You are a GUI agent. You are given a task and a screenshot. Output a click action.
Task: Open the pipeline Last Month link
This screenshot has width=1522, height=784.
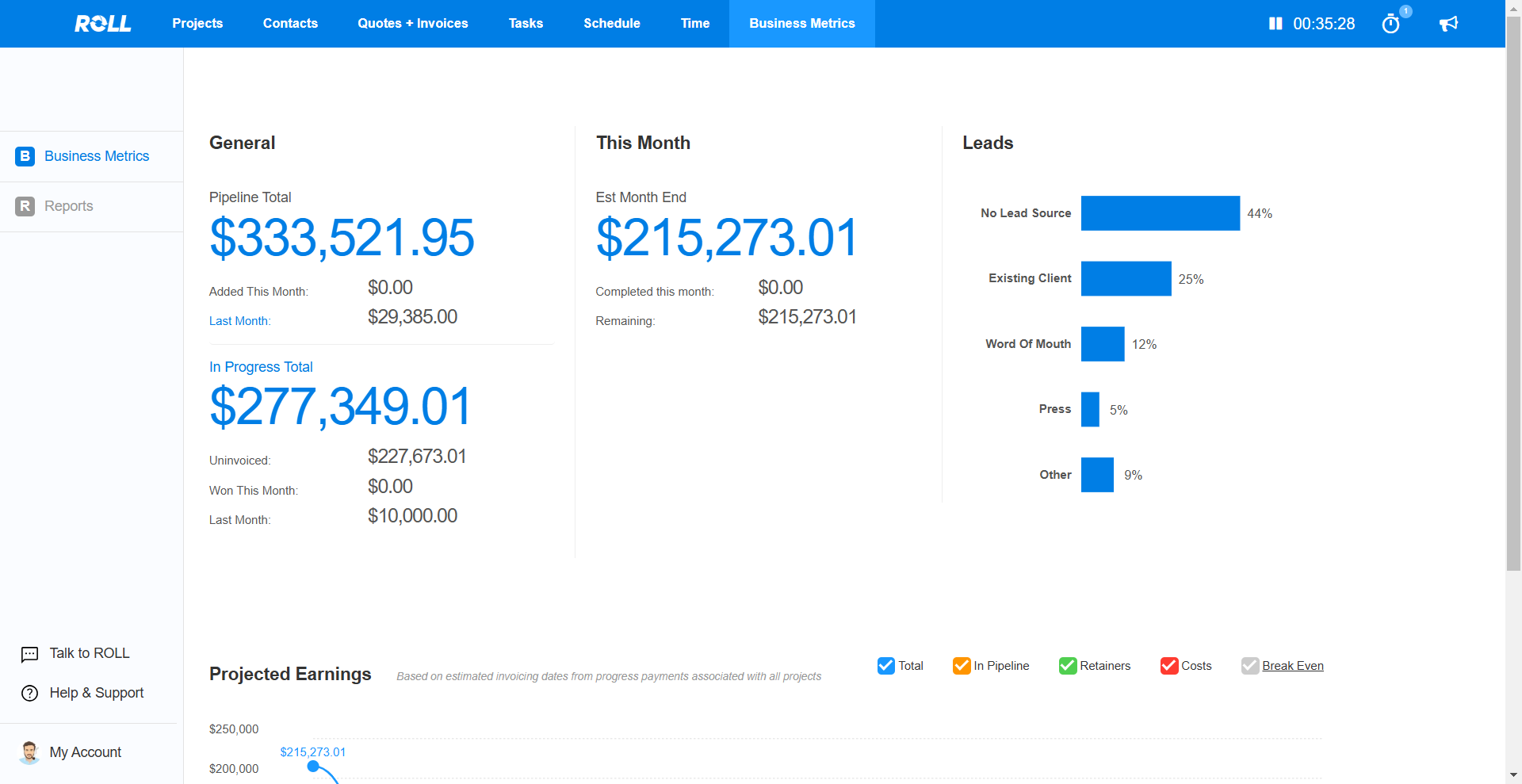(x=239, y=321)
